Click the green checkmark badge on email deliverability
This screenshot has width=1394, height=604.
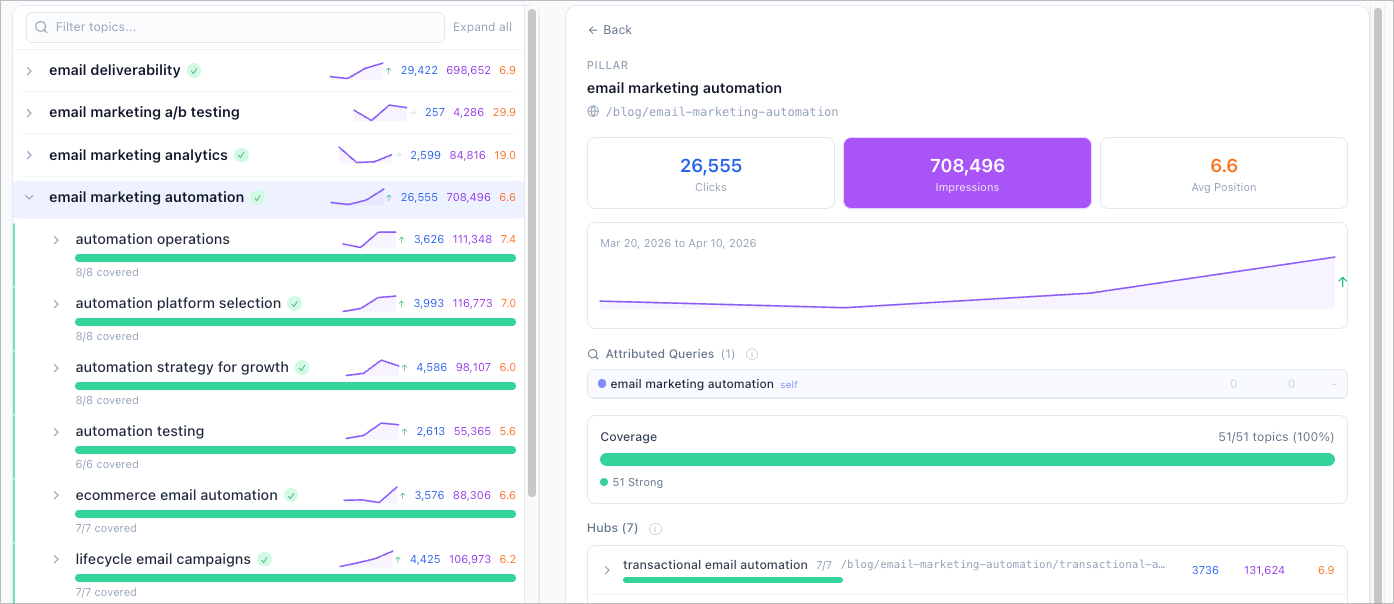tap(194, 70)
